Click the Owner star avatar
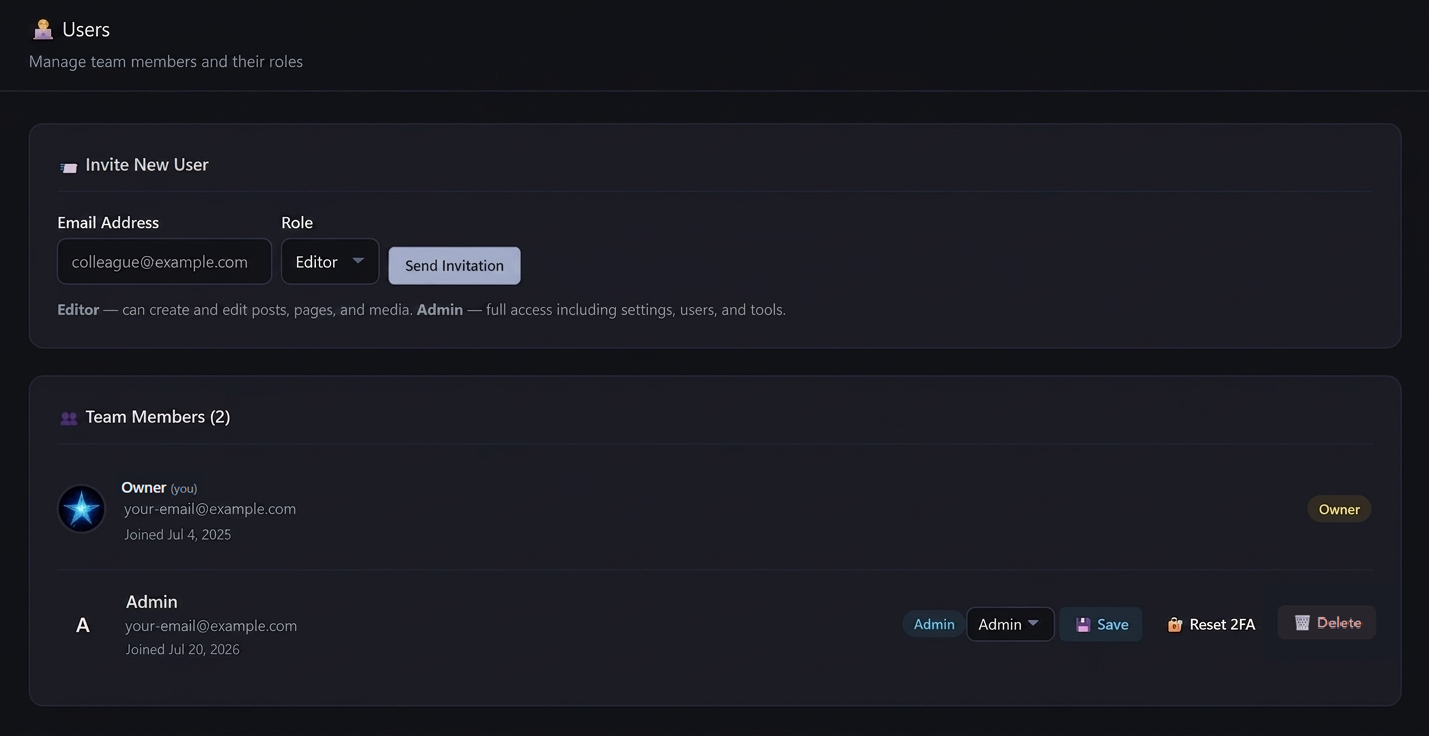Image resolution: width=1429 pixels, height=736 pixels. click(x=81, y=509)
